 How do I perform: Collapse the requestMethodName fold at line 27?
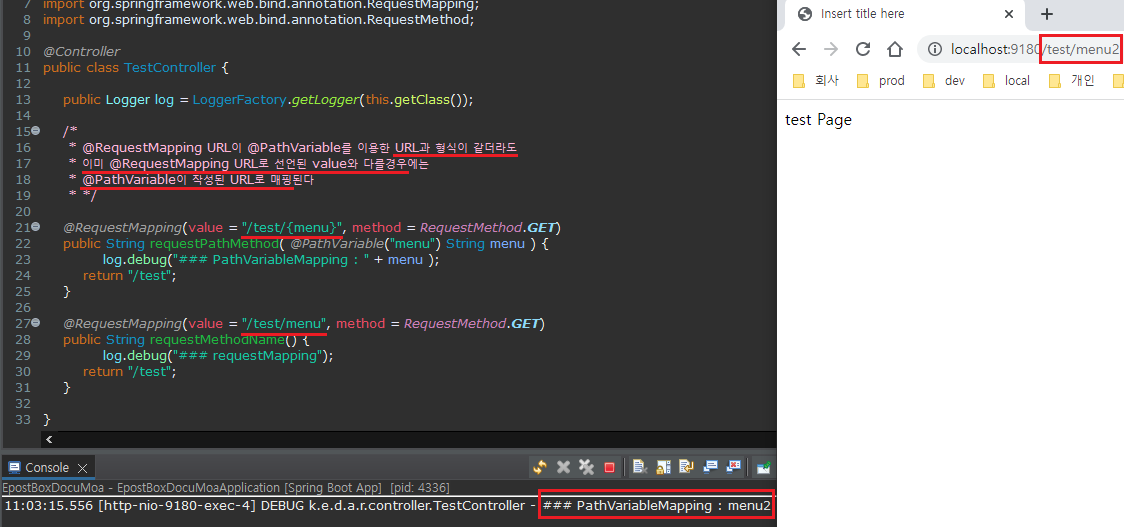point(35,323)
